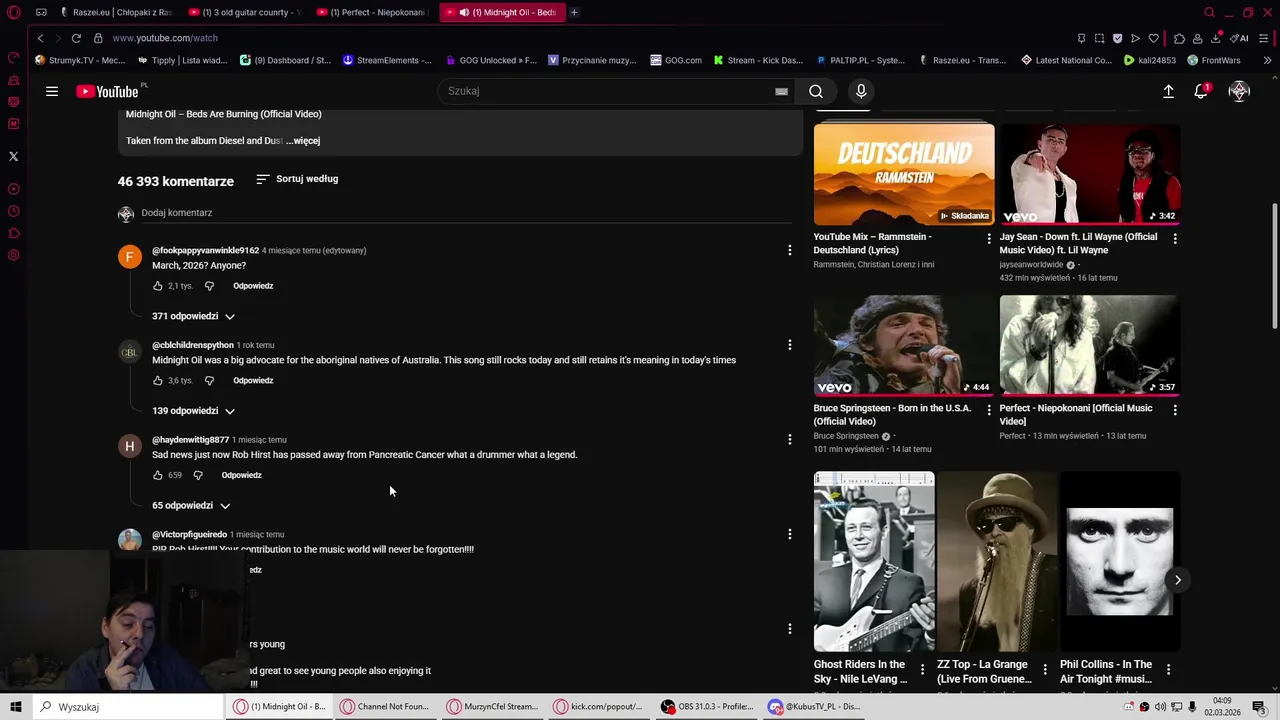
Task: Expand 139 odpowiedzi replies
Action: point(193,411)
